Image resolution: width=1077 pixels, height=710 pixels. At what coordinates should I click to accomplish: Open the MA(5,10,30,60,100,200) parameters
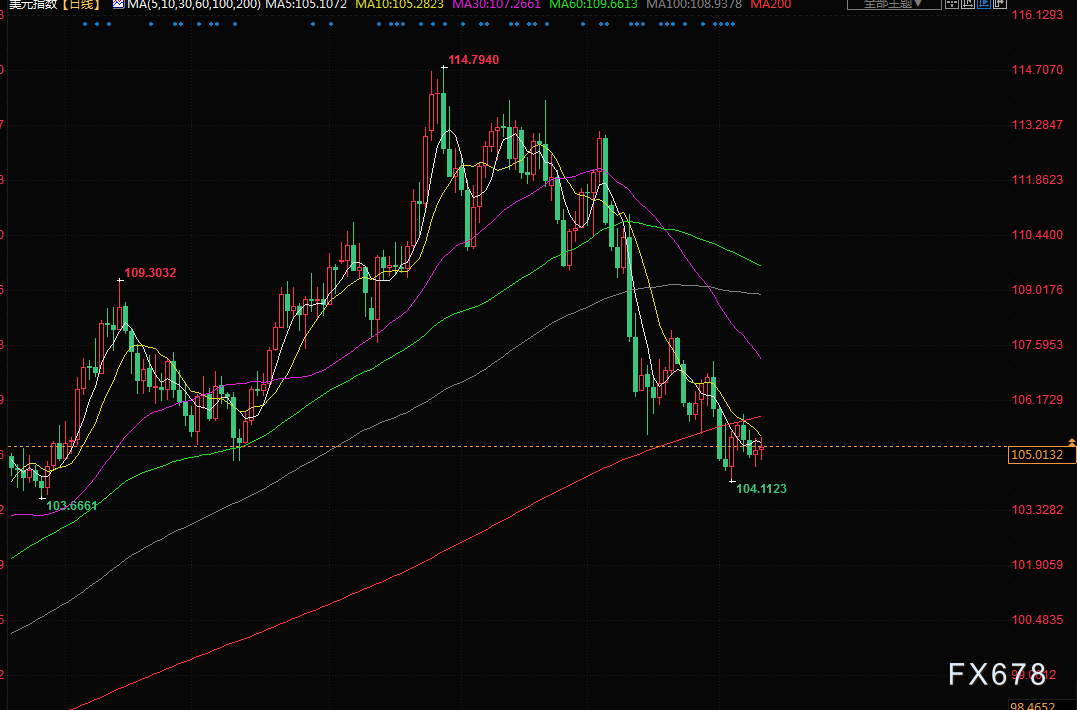point(194,5)
